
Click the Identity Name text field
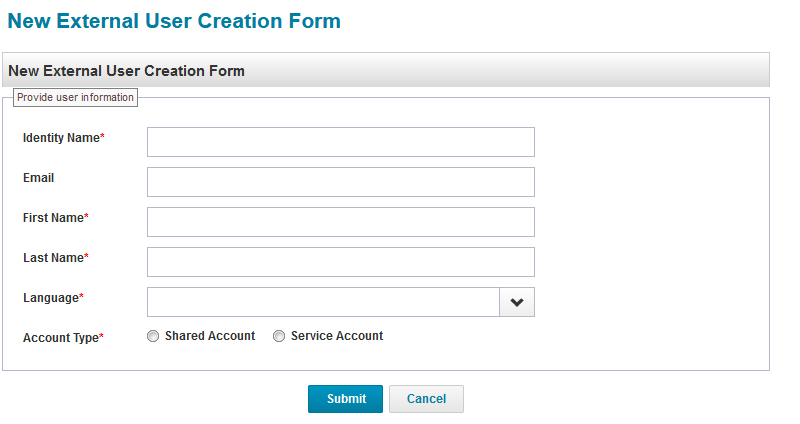[x=340, y=142]
